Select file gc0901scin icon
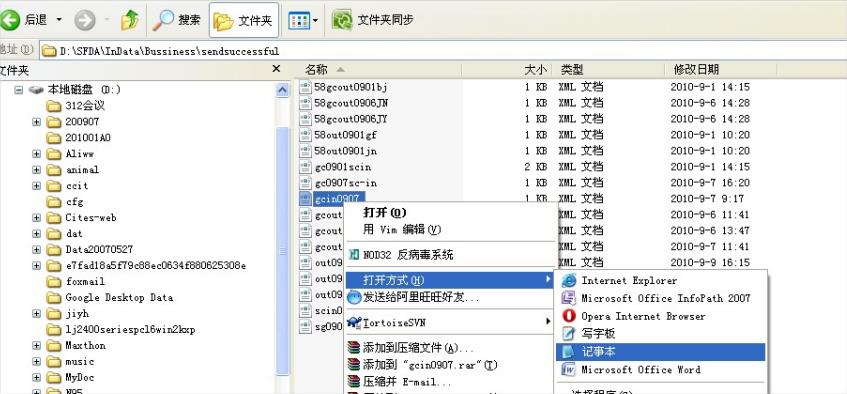This screenshot has height=394, width=847. 306,166
